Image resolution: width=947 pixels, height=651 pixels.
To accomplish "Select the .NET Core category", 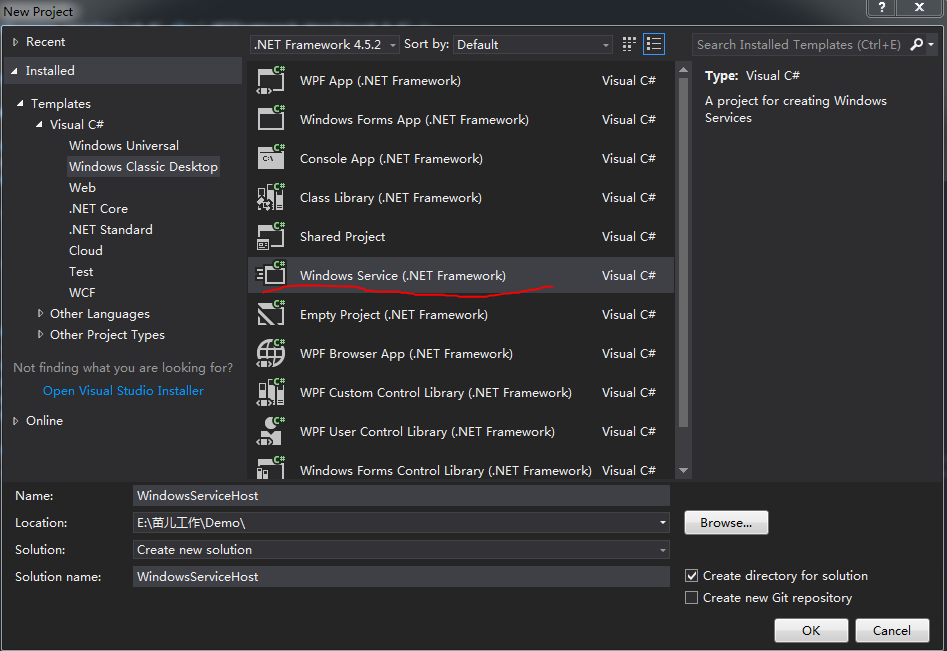I will click(98, 209).
